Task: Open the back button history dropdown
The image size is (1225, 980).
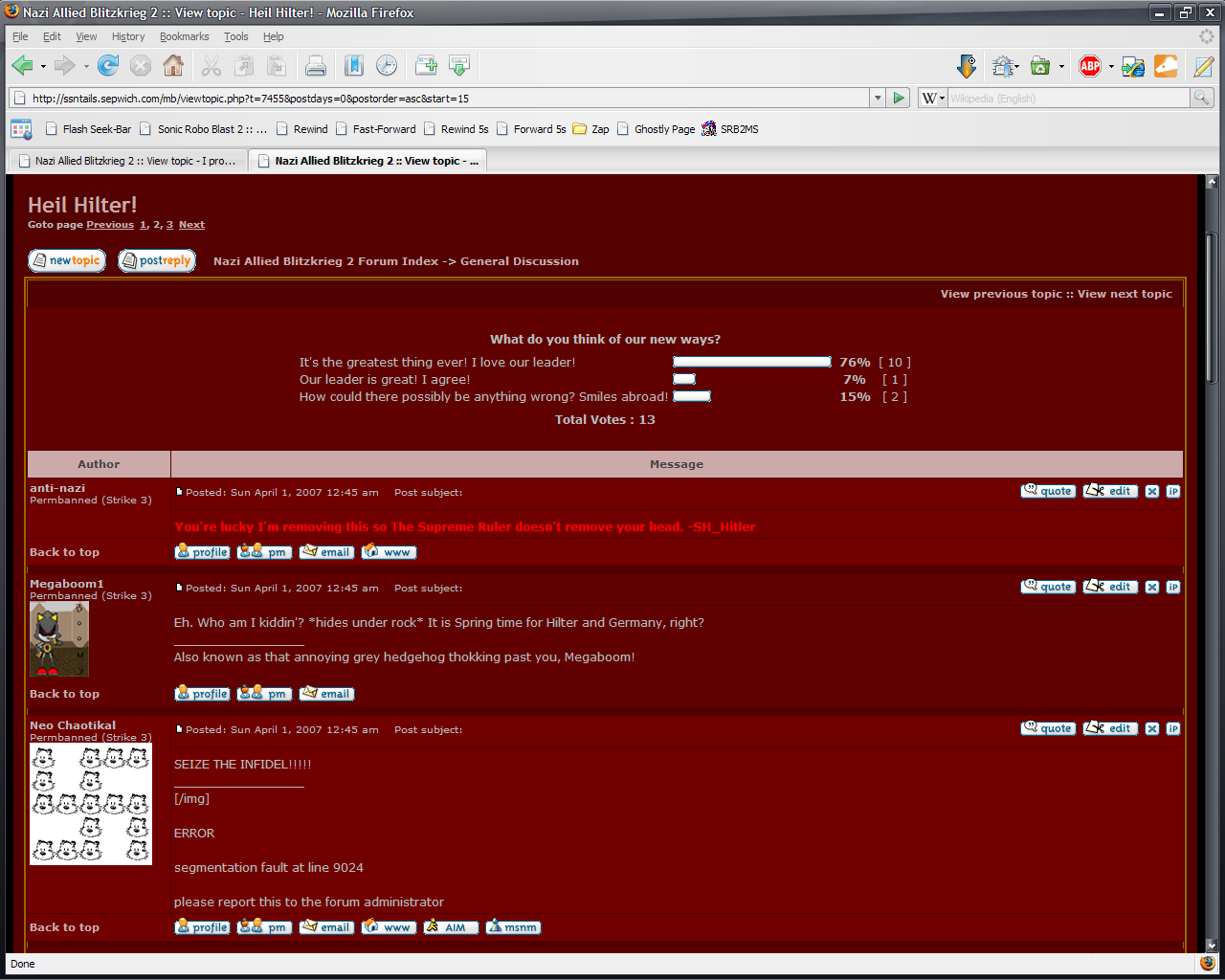Action: click(43, 67)
